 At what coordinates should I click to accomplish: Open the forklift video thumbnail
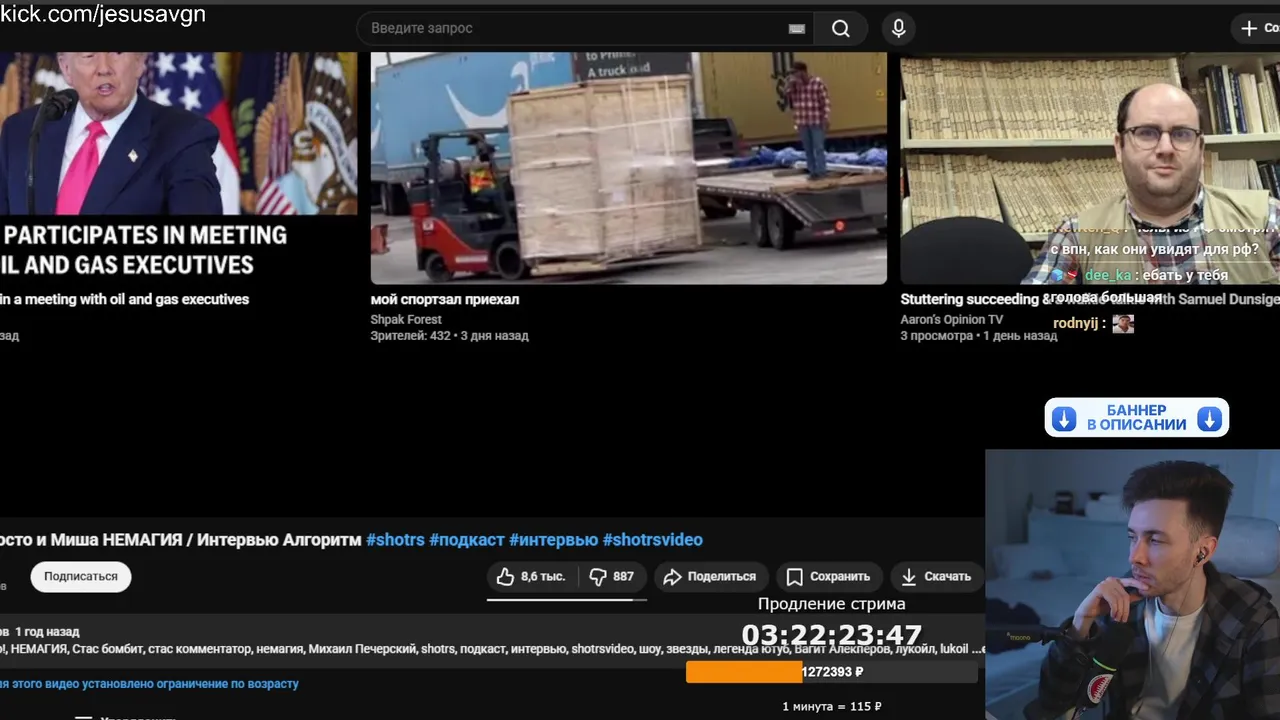(629, 168)
